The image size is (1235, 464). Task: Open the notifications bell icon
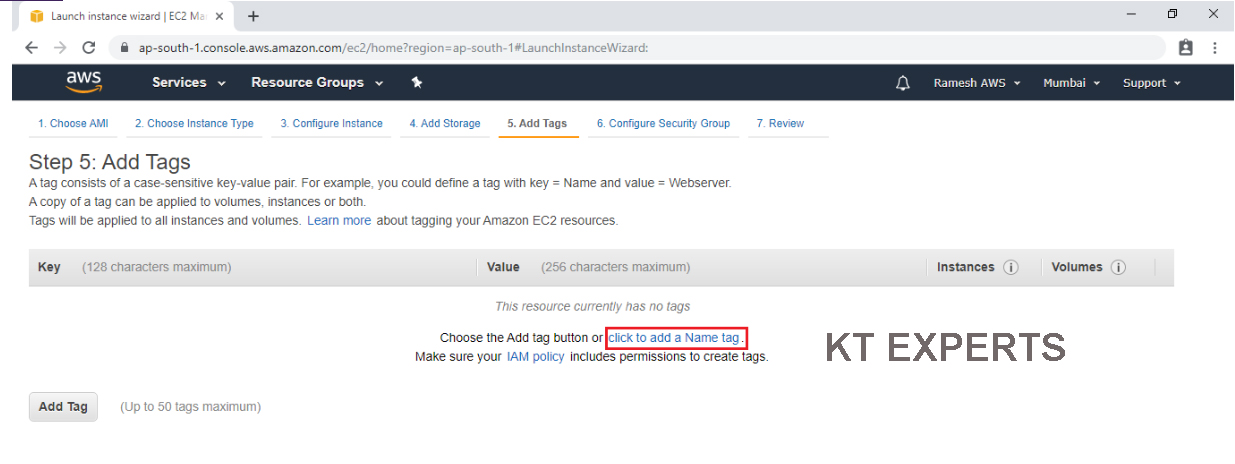(902, 83)
